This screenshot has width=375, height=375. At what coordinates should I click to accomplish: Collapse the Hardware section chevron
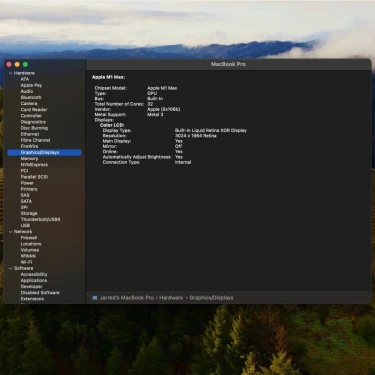point(10,73)
